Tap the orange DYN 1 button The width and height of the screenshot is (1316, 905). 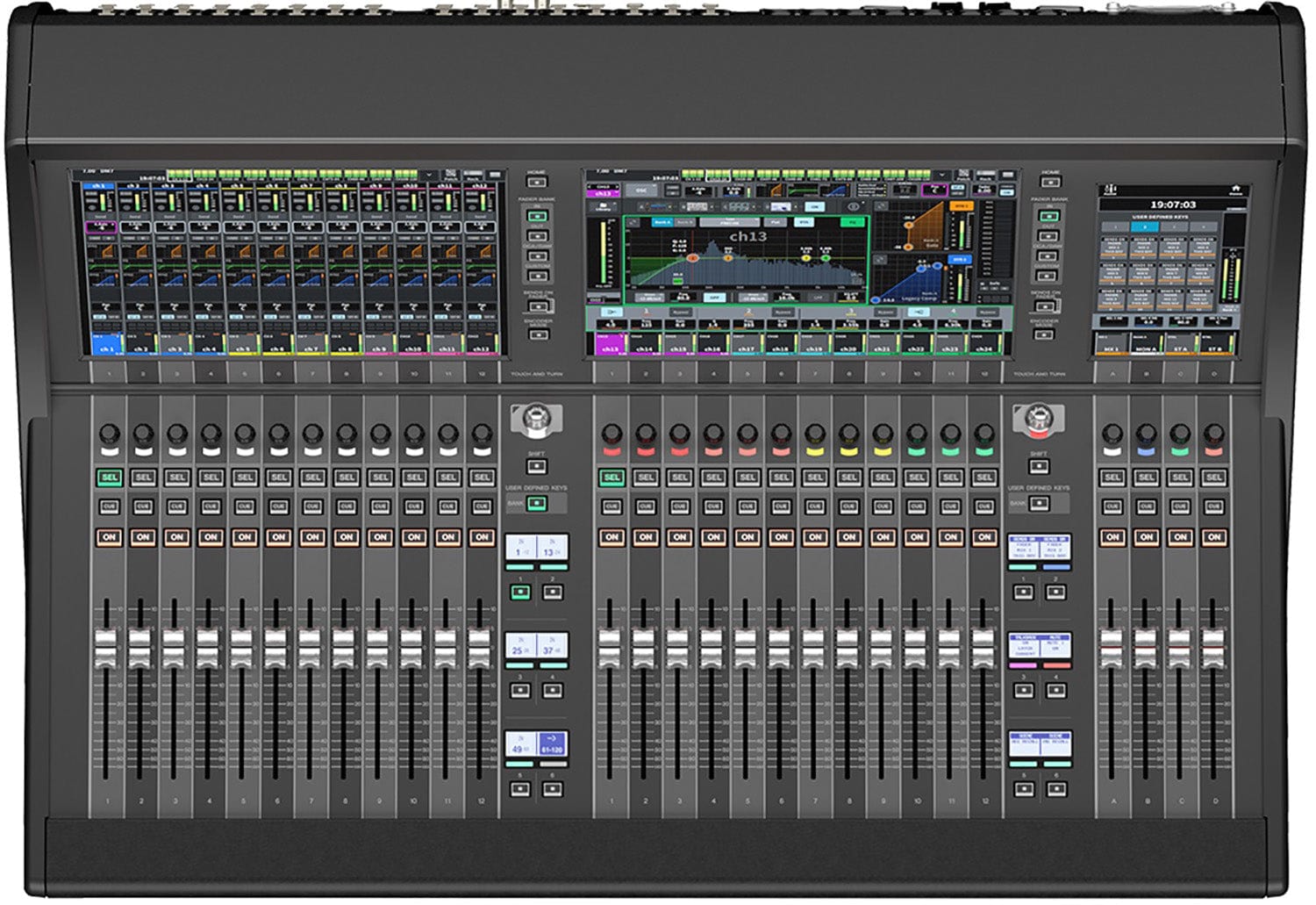pyautogui.click(x=962, y=205)
